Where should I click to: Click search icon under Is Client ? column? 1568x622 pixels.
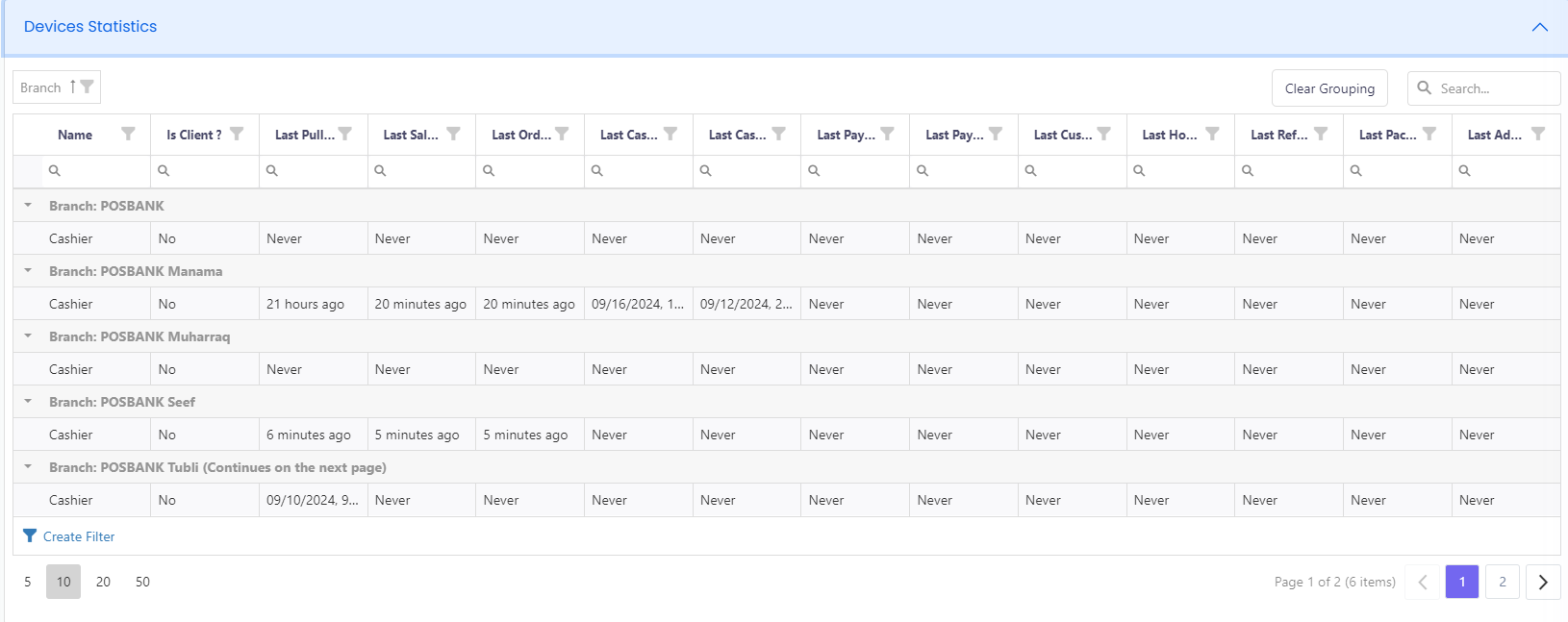click(x=164, y=170)
